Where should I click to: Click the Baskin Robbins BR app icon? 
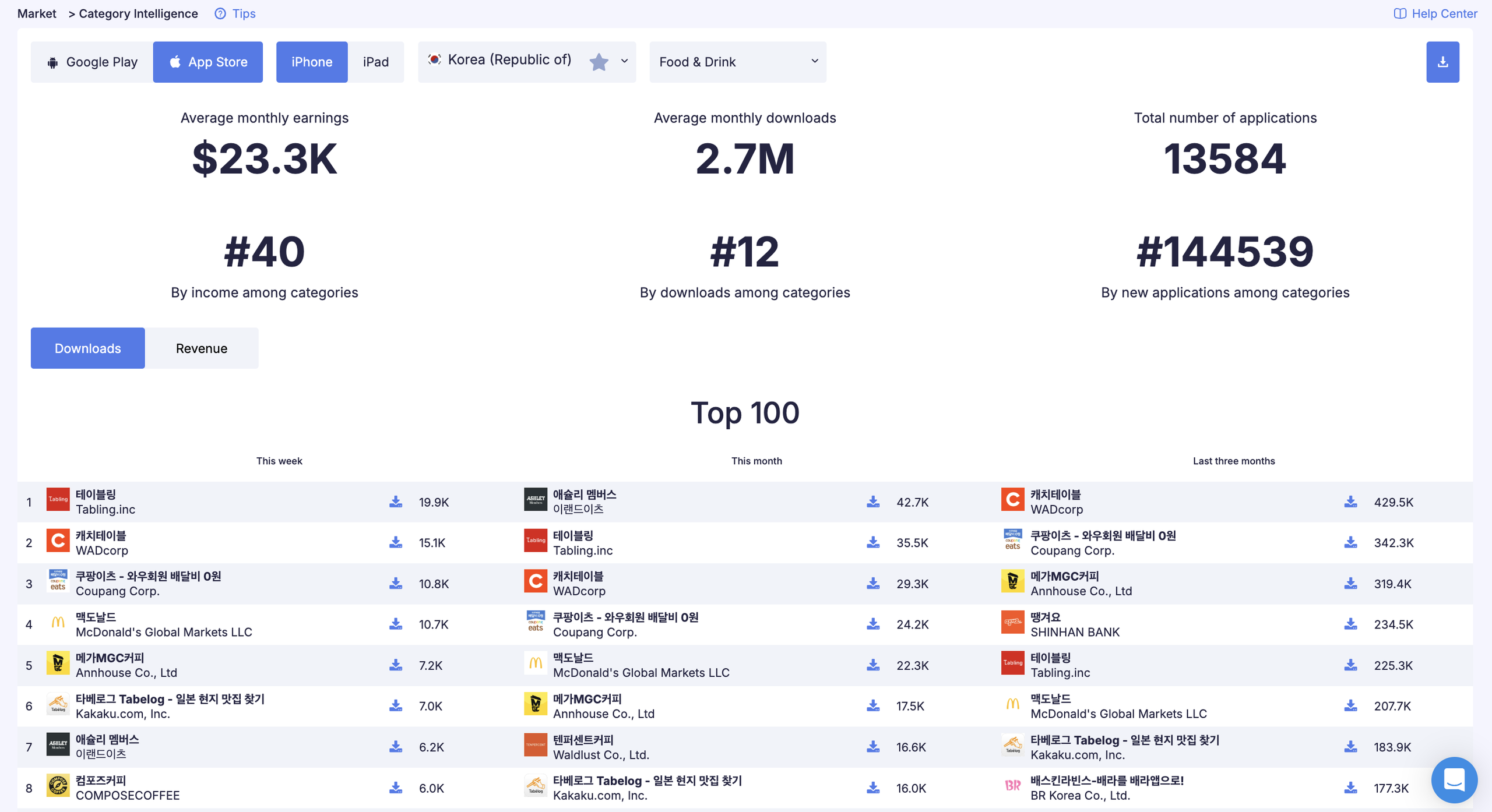click(1012, 785)
